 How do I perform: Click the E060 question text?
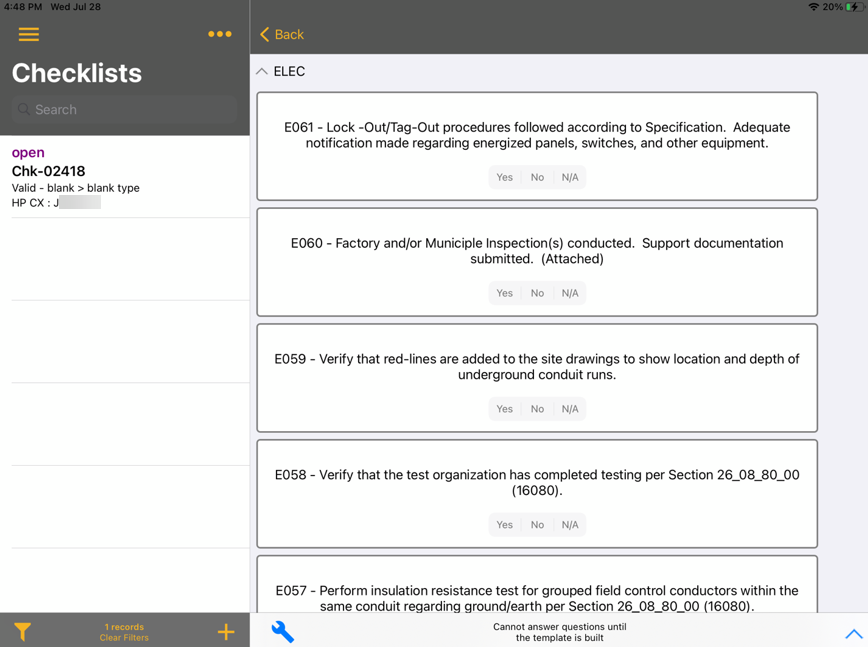[x=537, y=251]
